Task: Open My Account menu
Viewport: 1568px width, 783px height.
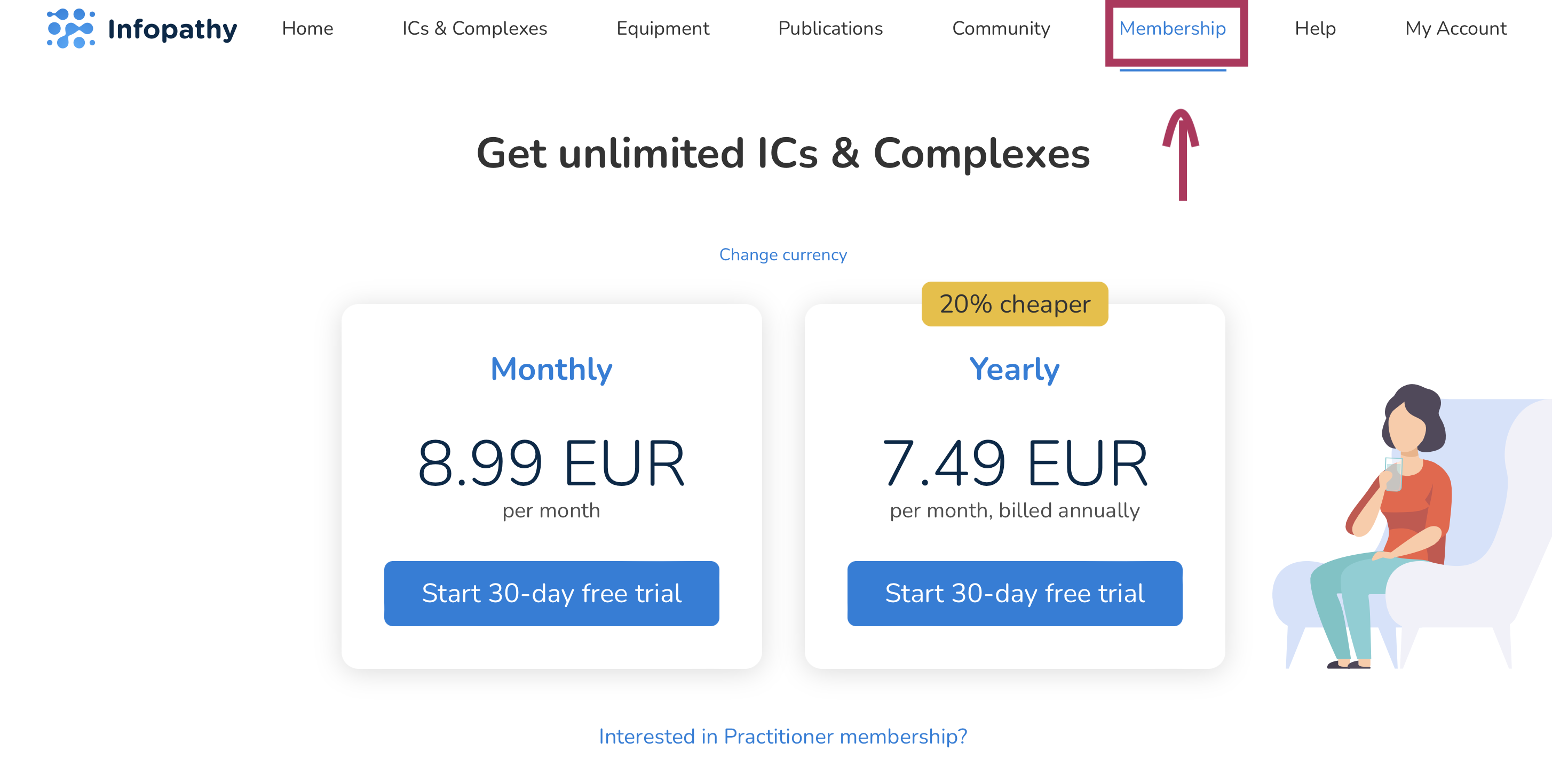Action: (x=1455, y=29)
